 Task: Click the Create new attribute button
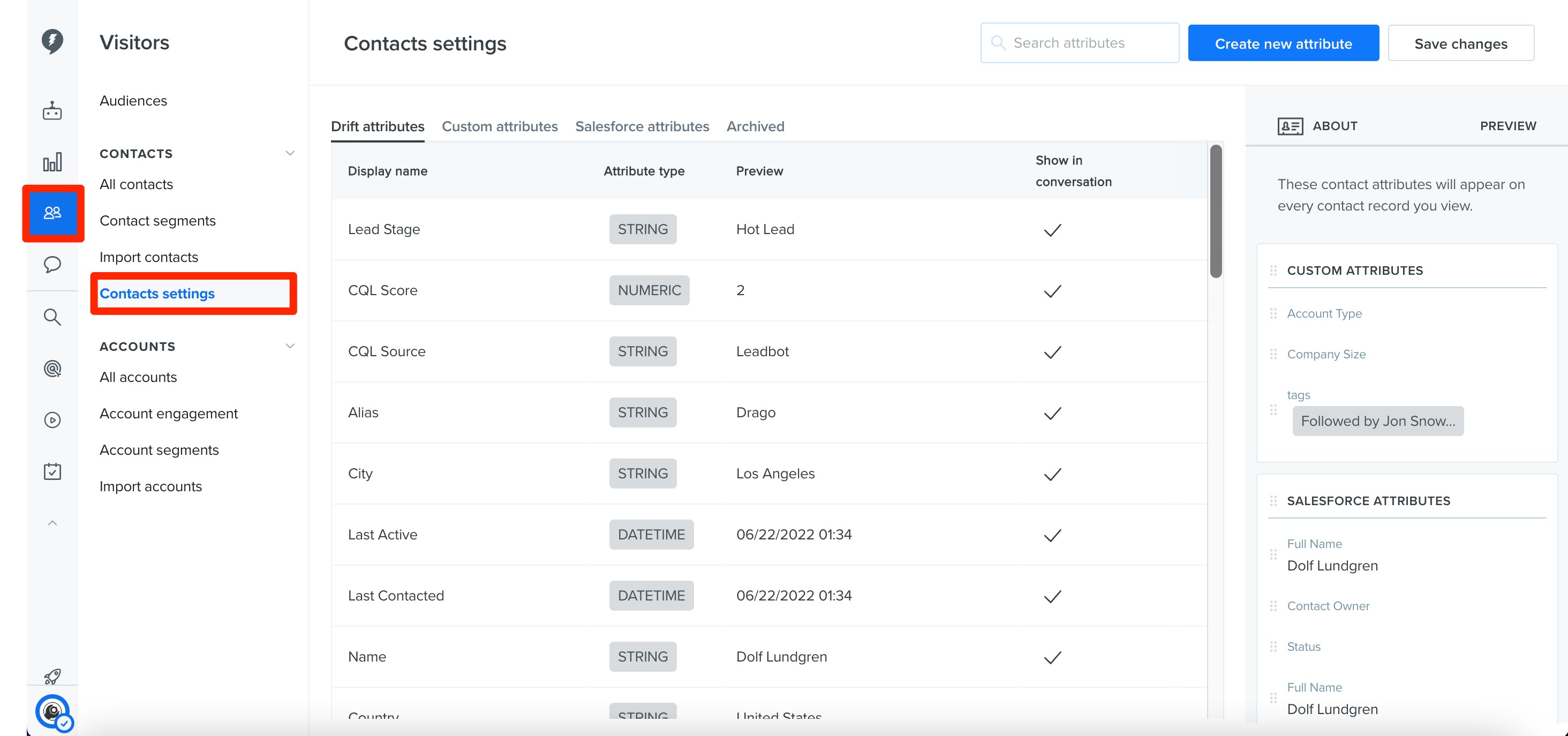click(x=1283, y=43)
